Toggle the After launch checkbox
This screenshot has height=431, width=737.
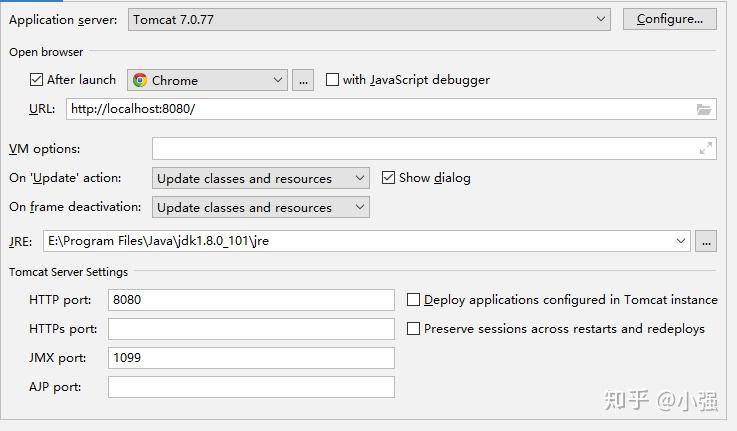[x=36, y=79]
